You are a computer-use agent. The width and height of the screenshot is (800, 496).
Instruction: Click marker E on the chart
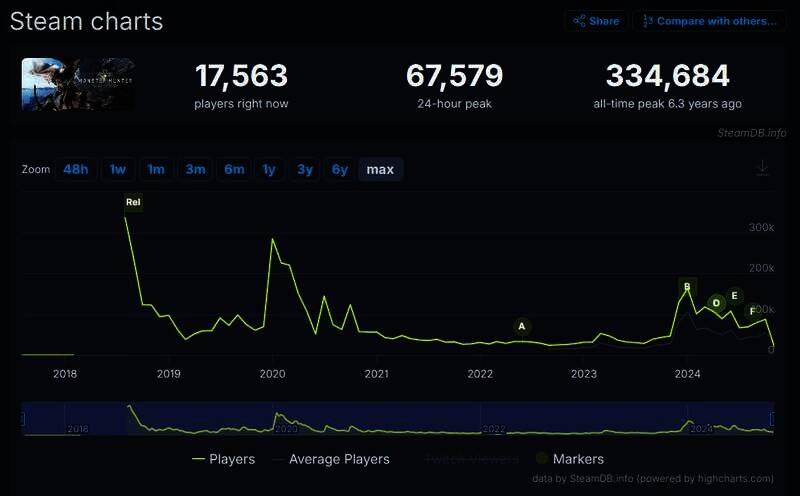pyautogui.click(x=735, y=296)
